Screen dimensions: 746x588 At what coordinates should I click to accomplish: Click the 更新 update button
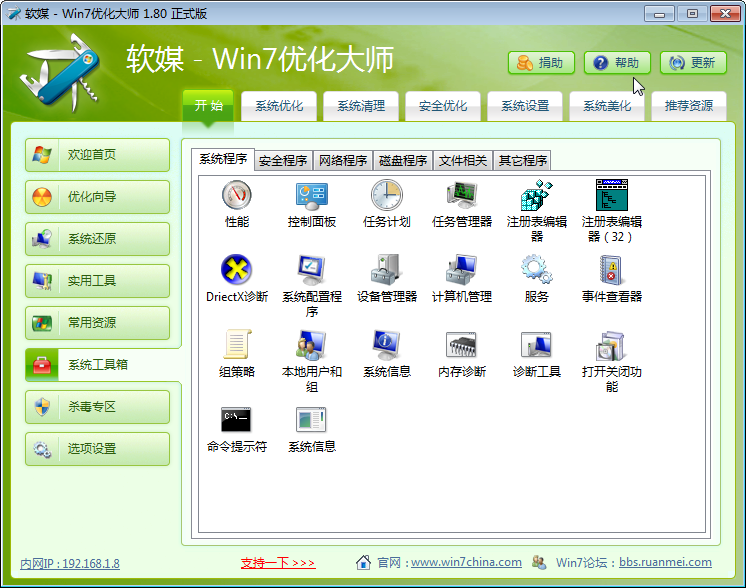[x=693, y=63]
